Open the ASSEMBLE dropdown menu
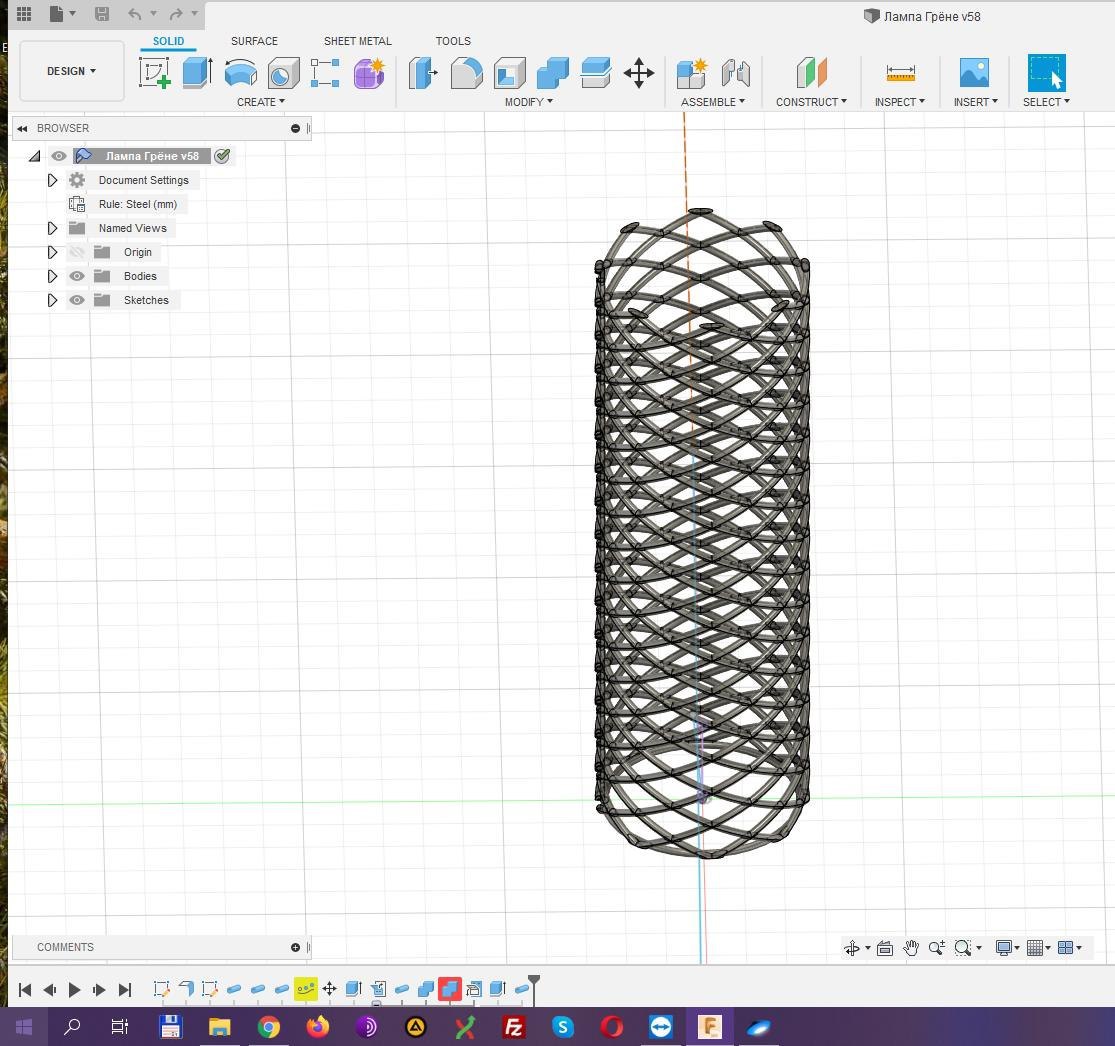This screenshot has width=1115, height=1046. click(x=713, y=102)
